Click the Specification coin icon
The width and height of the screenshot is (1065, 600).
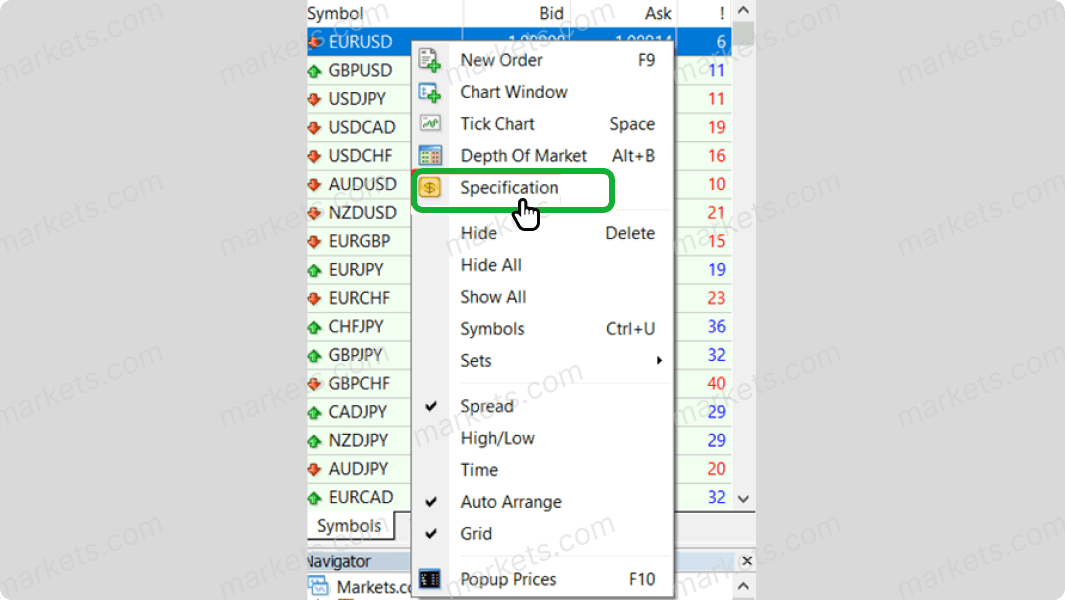(430, 188)
